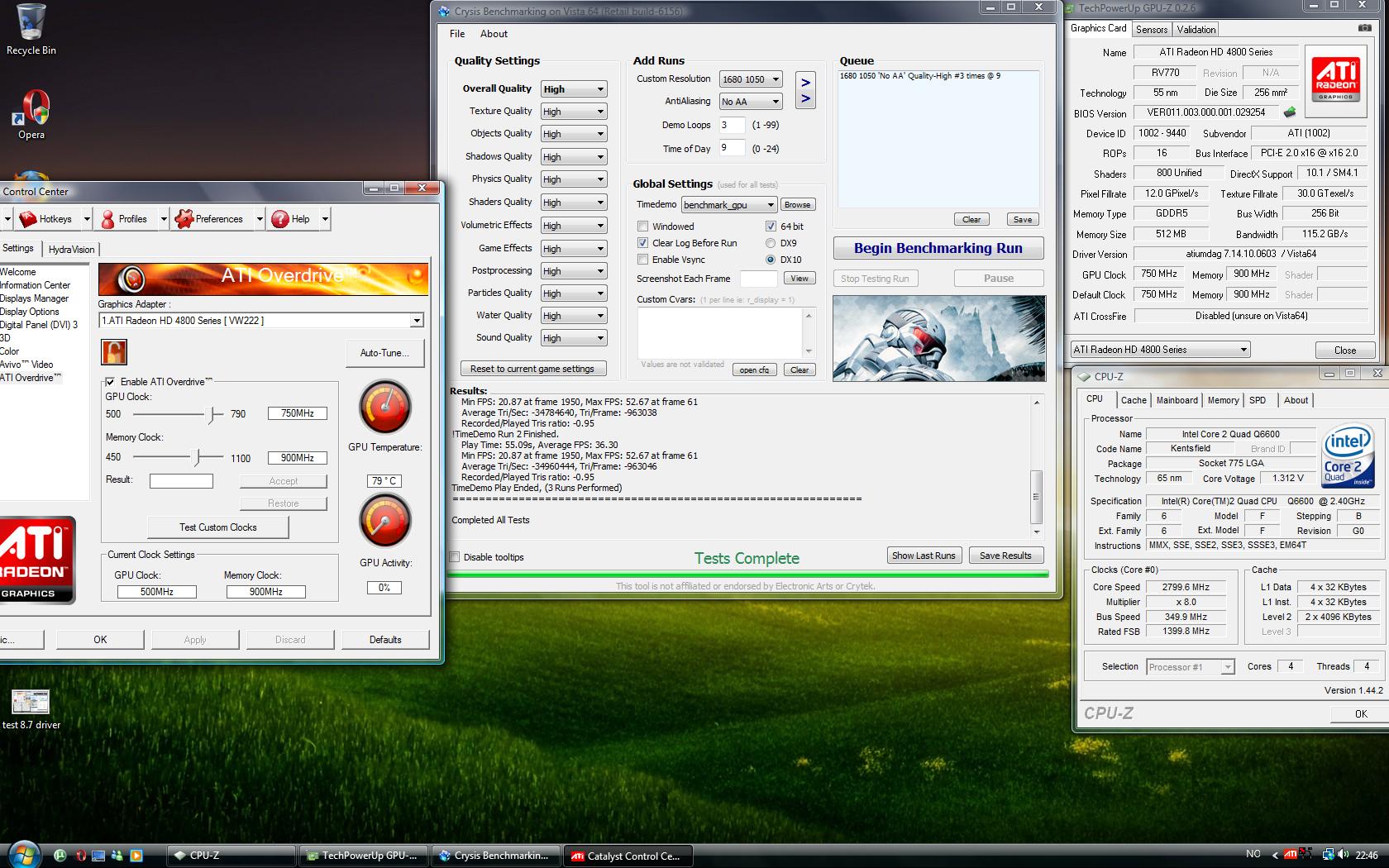1389x868 pixels.
Task: Click the Intel Core 2 Quad logo
Action: coord(1347,456)
